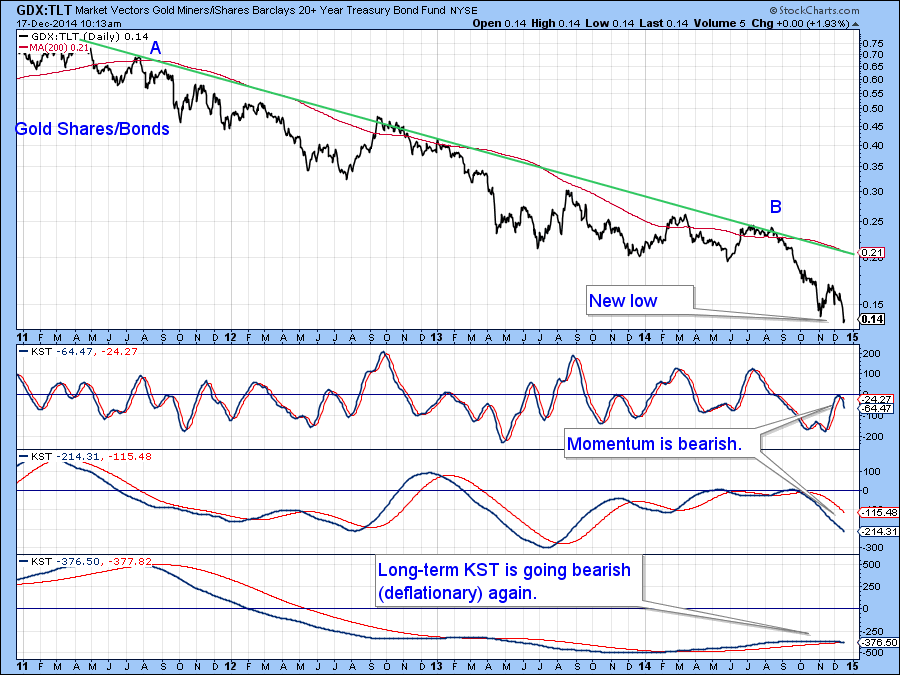Screen dimensions: 900x675
Task: Click the 'GDX:TLT (Daily) 0.14' legend entry
Action: tap(84, 36)
